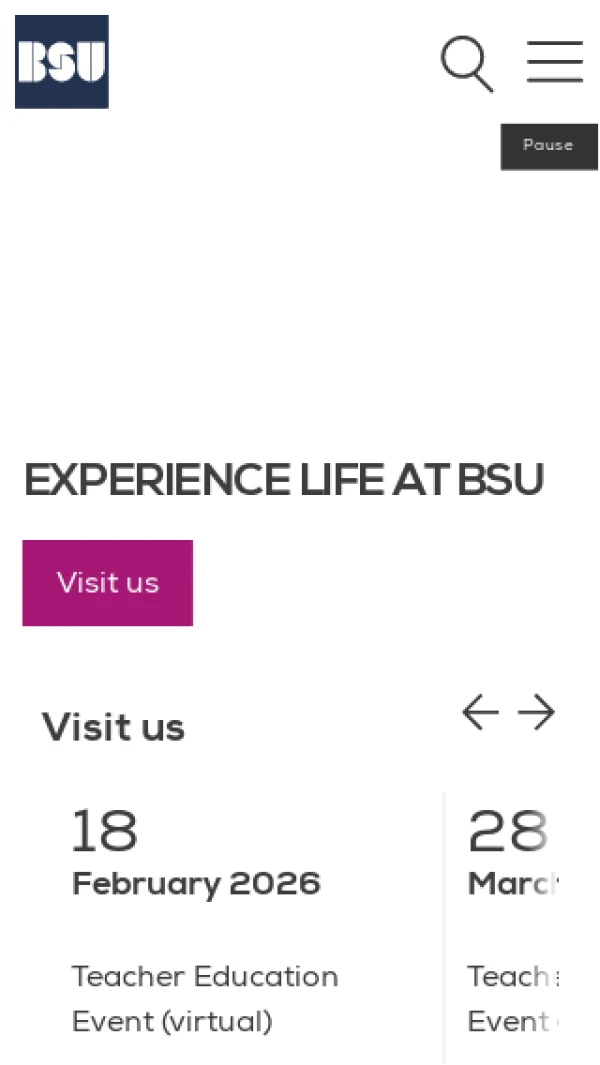This screenshot has height=1065, width=600.
Task: Click the magenta Visit us button
Action: 108,583
